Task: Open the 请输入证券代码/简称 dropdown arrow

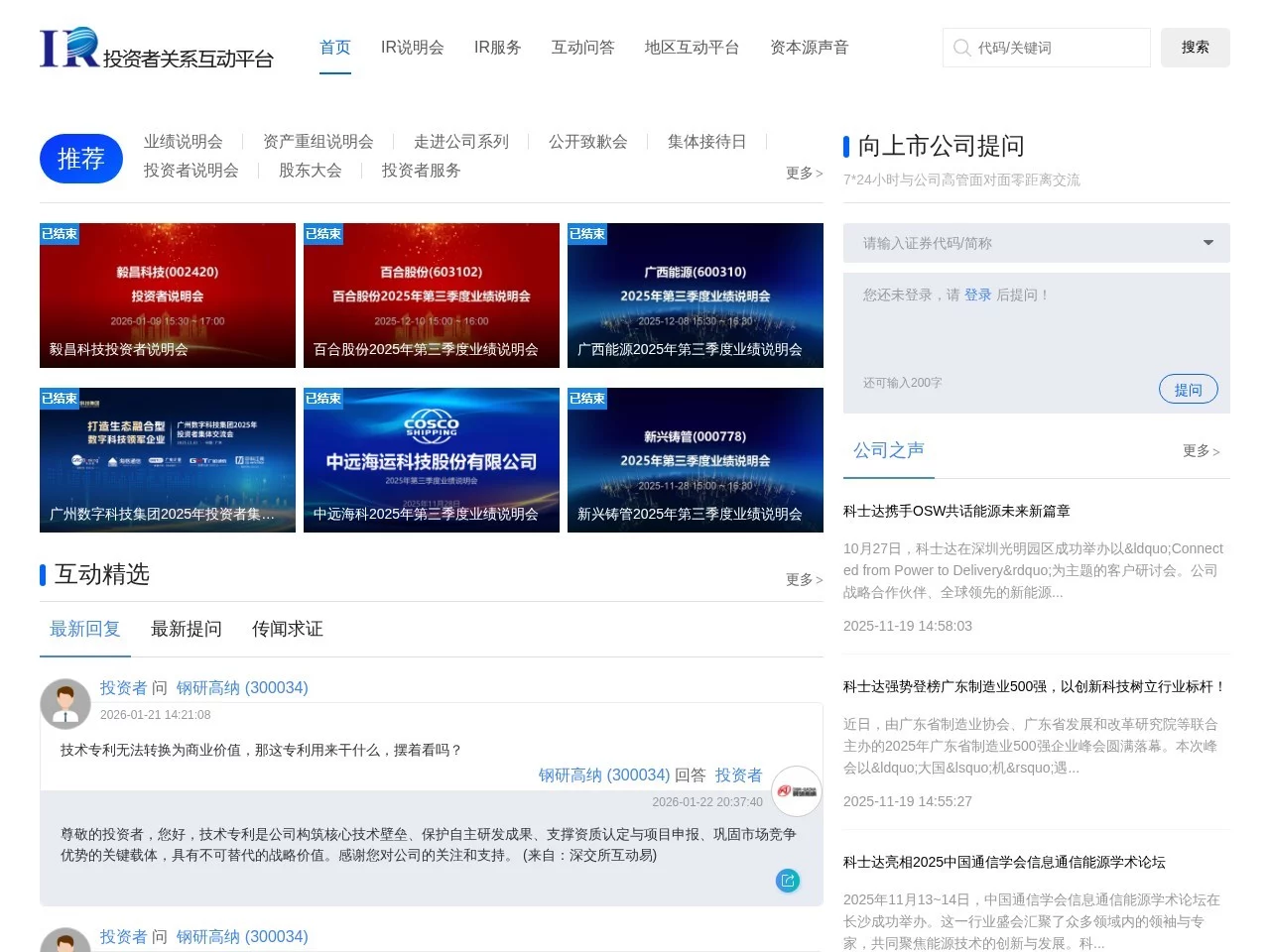Action: (x=1208, y=243)
